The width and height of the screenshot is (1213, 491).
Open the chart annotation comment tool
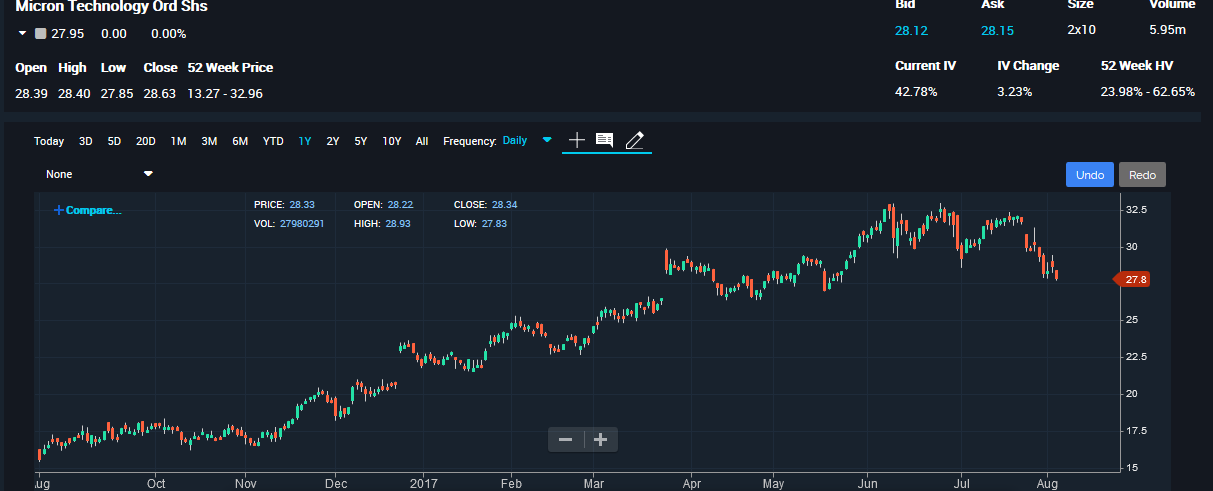pyautogui.click(x=604, y=140)
